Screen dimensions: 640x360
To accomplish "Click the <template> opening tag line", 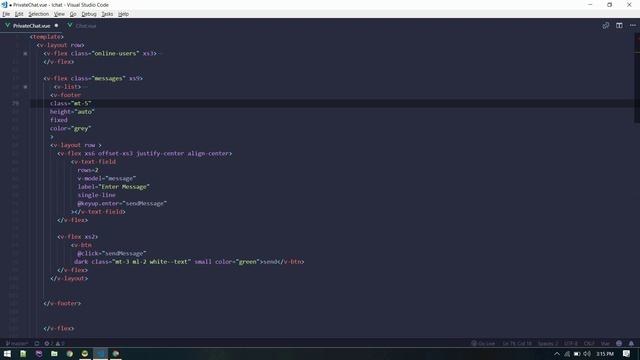I will coord(47,37).
